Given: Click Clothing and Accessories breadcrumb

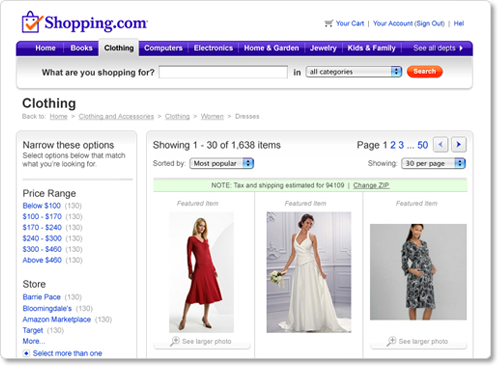Looking at the screenshot, I should coord(116,116).
